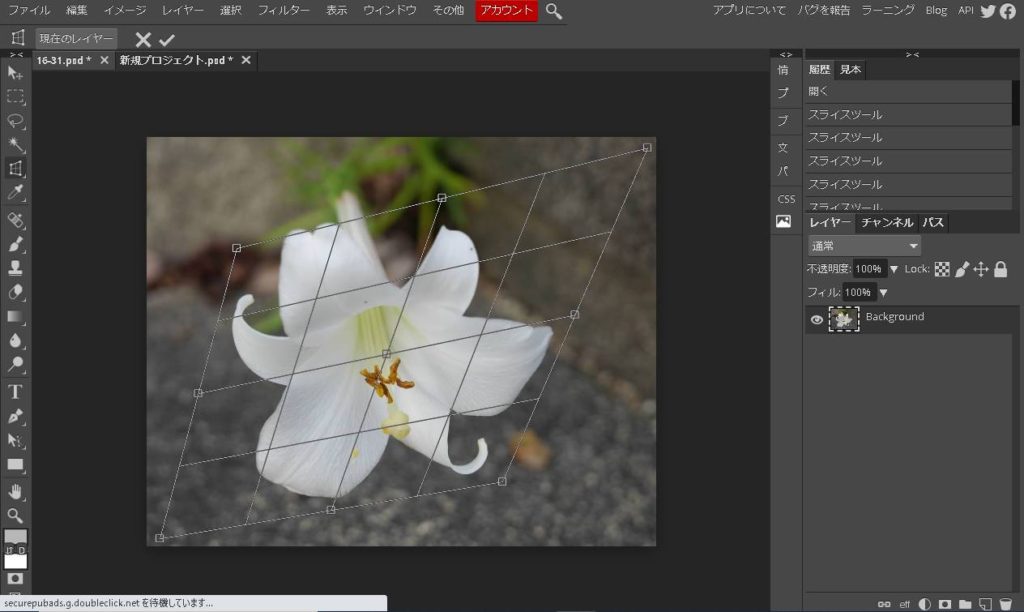The width and height of the screenshot is (1024, 612).
Task: Confirm the transform with the checkmark
Action: pyautogui.click(x=167, y=39)
